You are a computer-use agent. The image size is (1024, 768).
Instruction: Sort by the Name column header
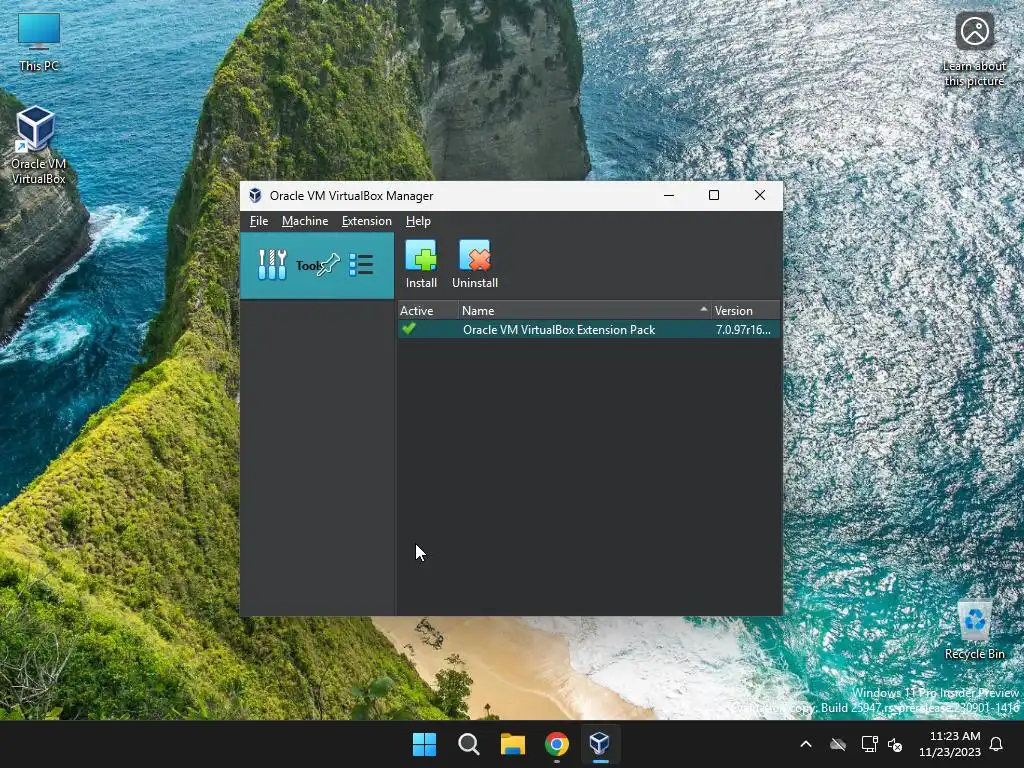[x=585, y=311]
